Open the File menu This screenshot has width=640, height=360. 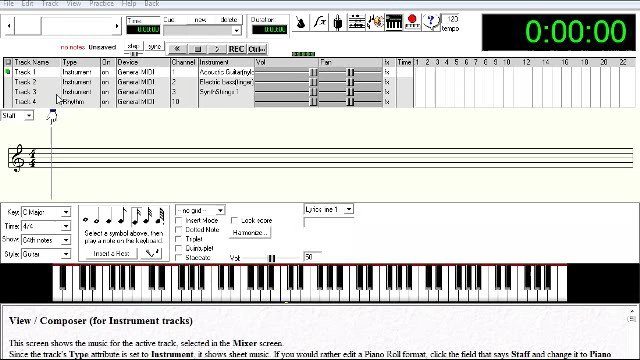(x=8, y=4)
